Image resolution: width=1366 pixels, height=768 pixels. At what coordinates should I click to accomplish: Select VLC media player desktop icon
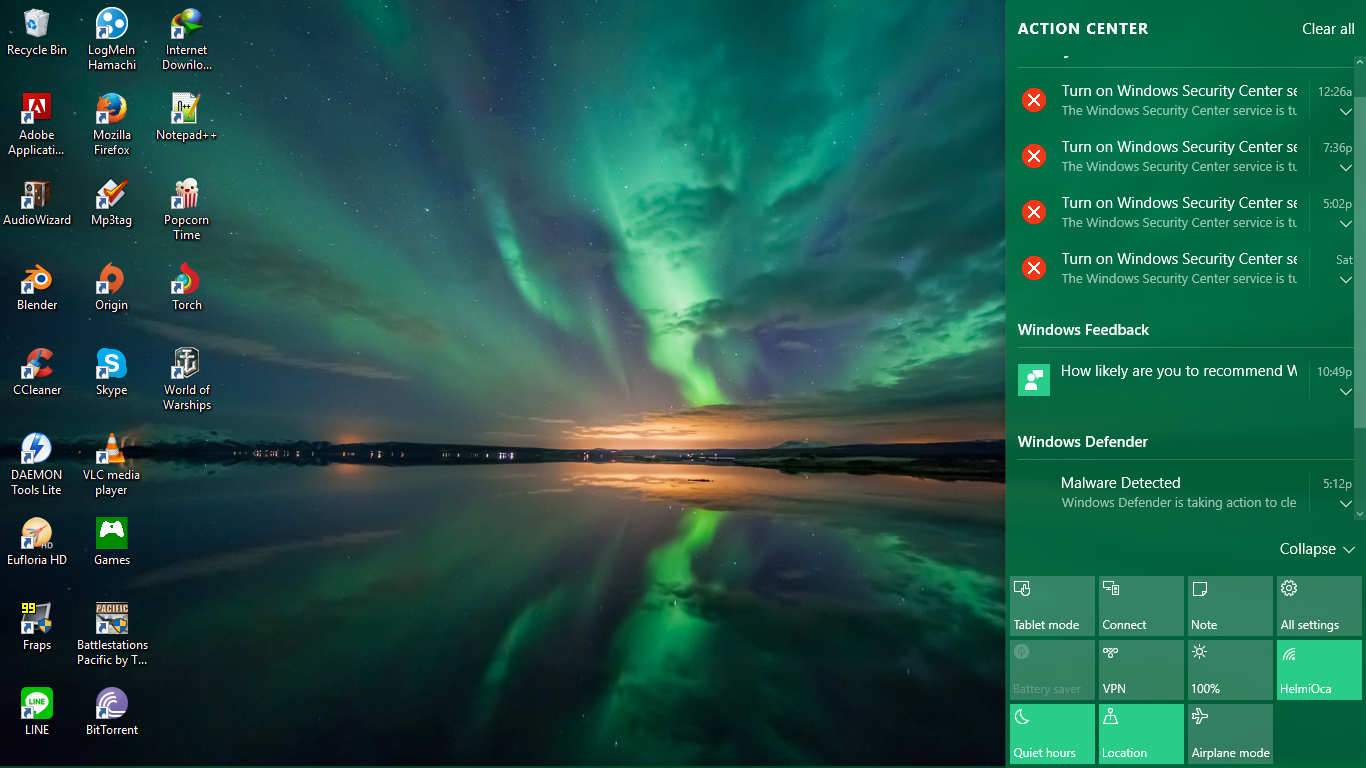click(112, 464)
